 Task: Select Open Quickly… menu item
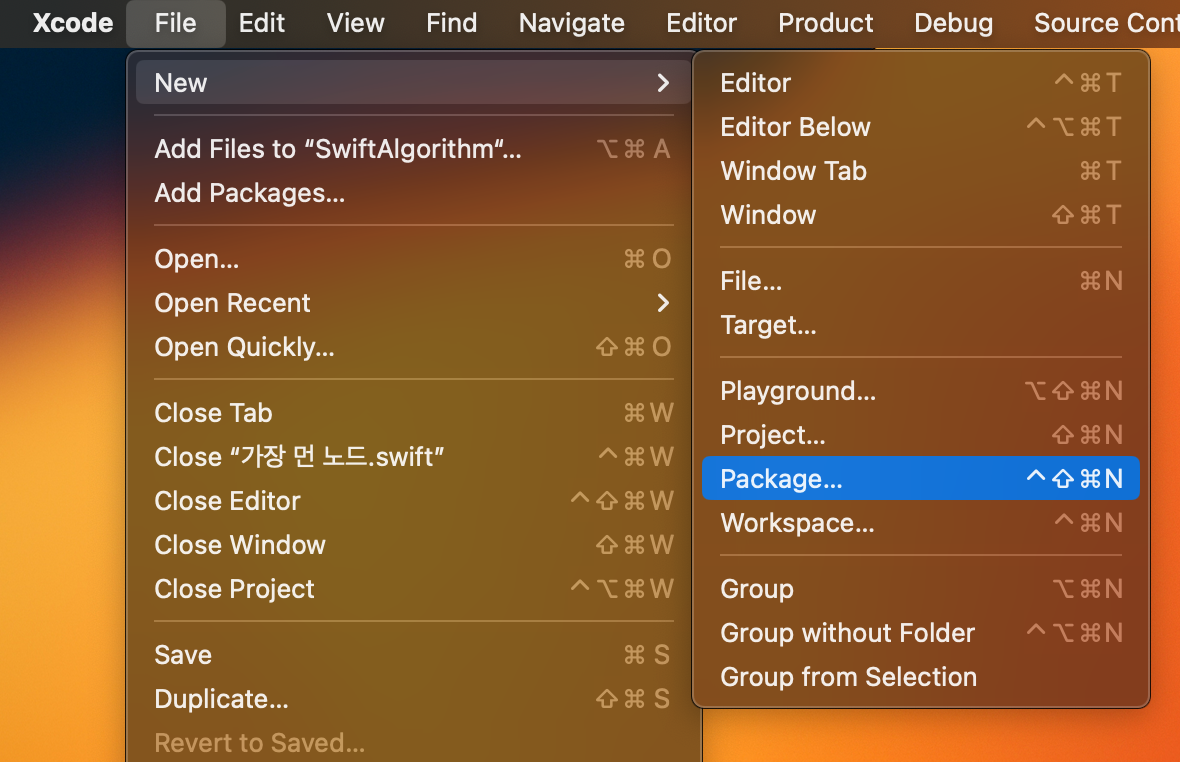[x=412, y=347]
